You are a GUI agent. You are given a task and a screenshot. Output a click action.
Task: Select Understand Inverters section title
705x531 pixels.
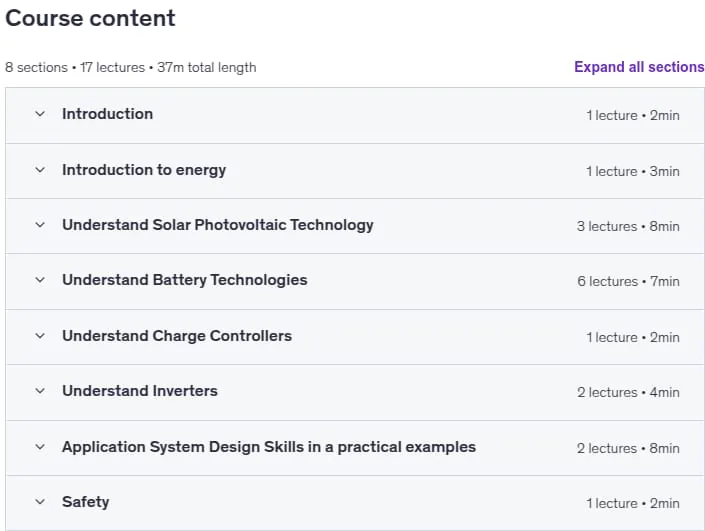[x=140, y=391]
